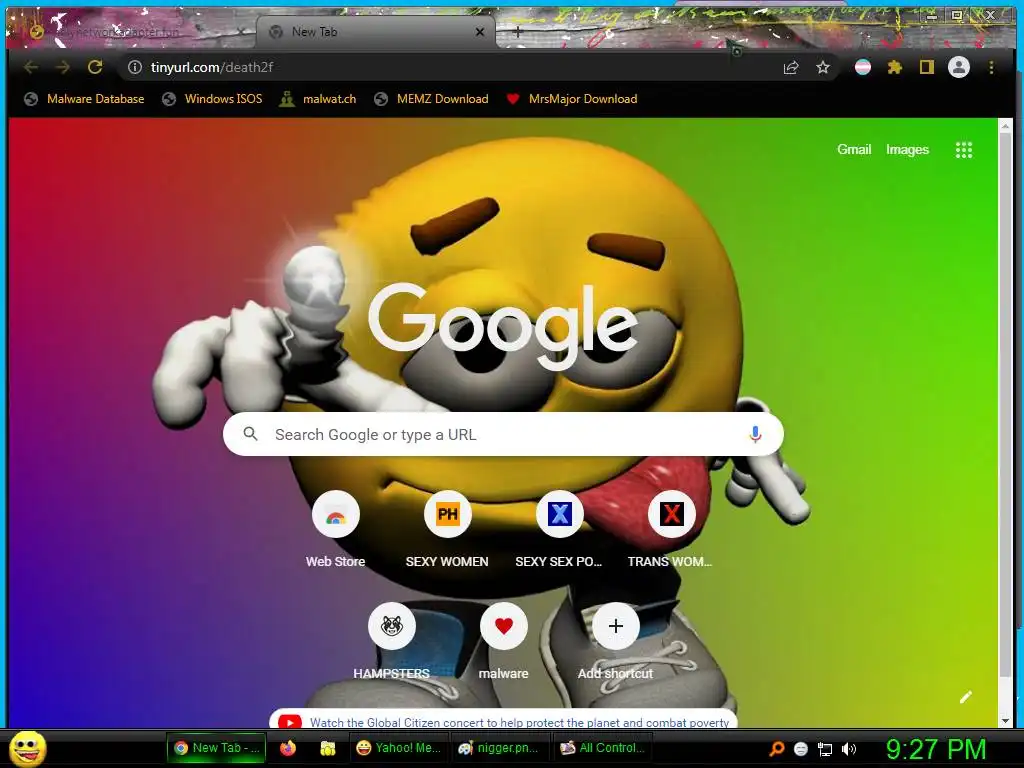Click the Google search box
The height and width of the screenshot is (768, 1024).
coord(503,434)
